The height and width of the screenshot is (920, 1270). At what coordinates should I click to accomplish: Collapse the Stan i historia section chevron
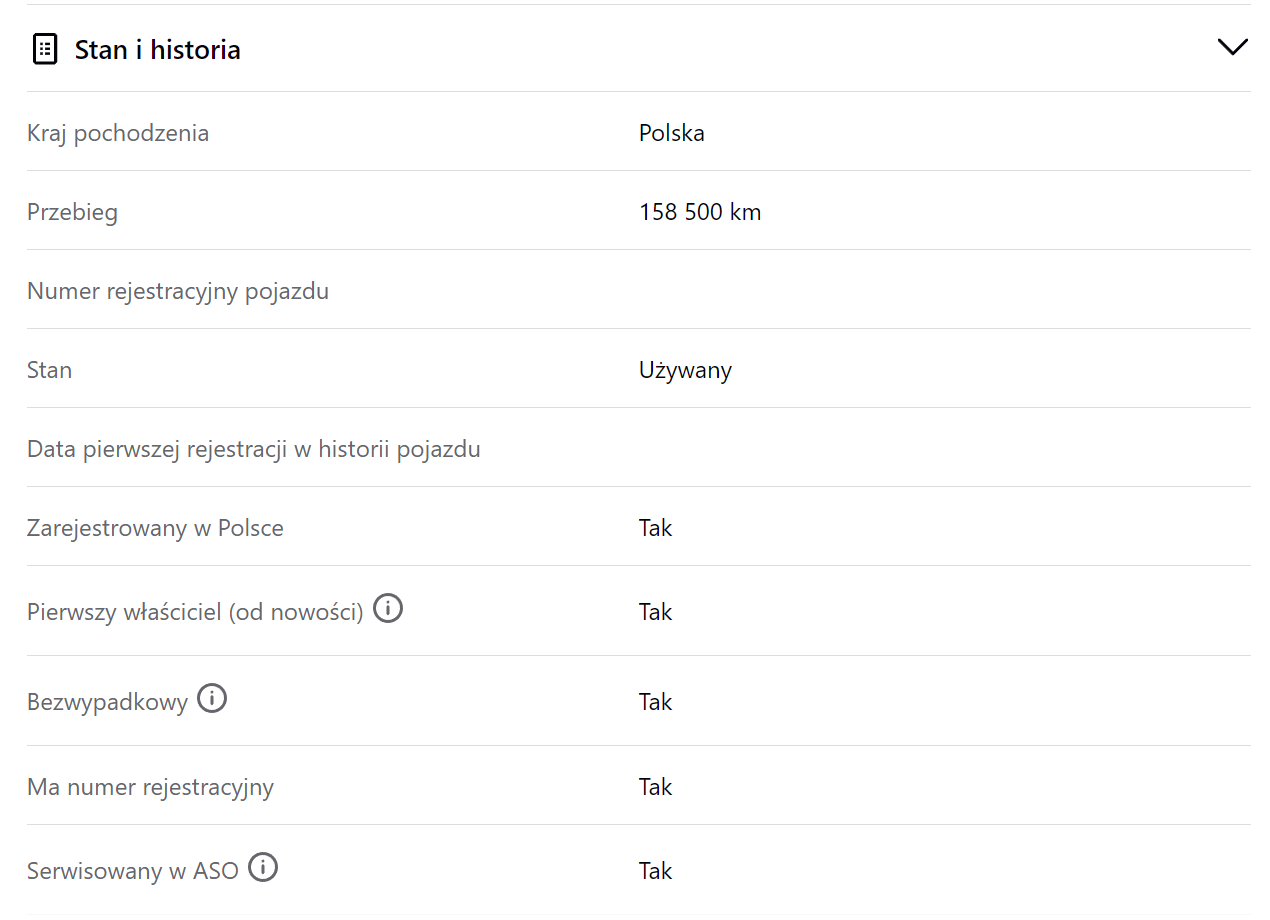tap(1232, 47)
